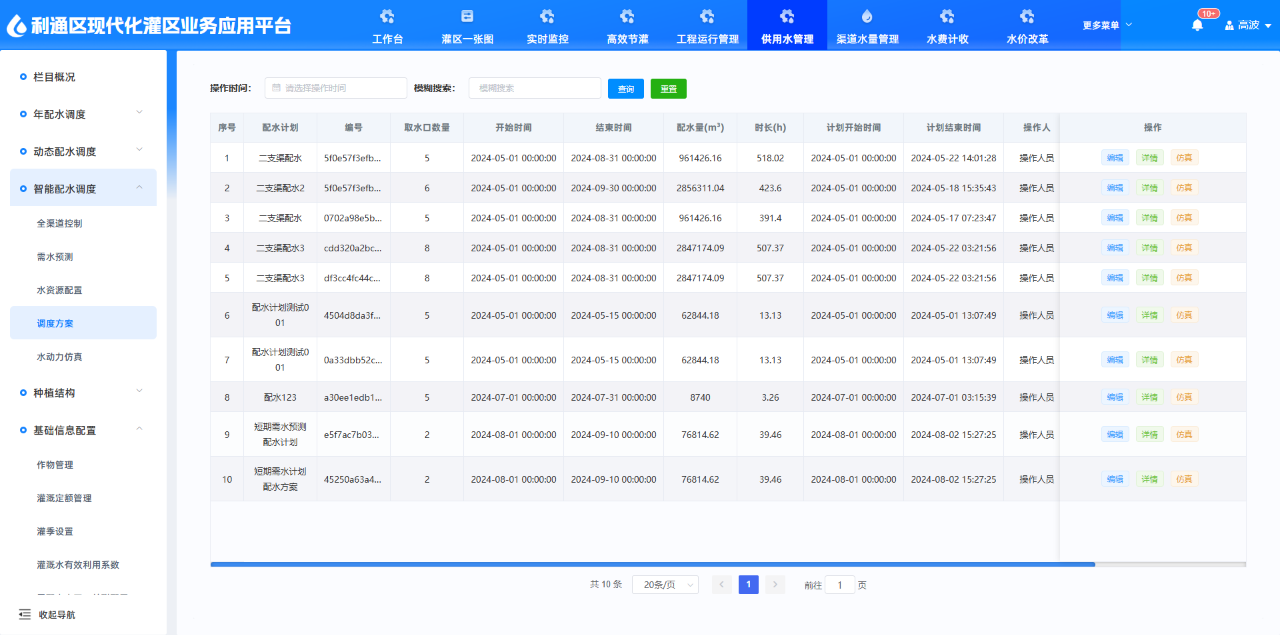Open the 水费计收 tab
The image size is (1280, 635).
click(x=947, y=25)
